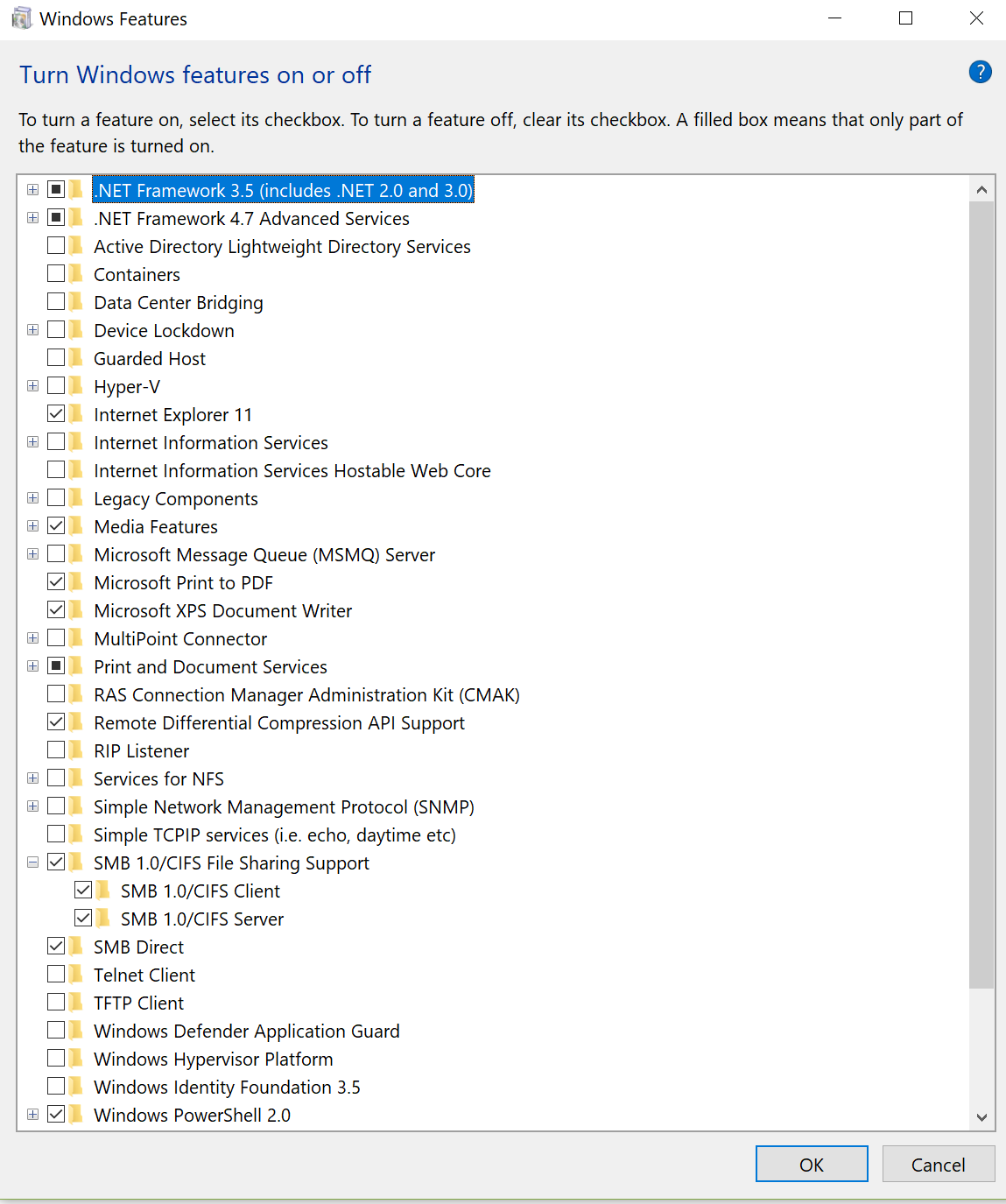Open the help question mark icon
Image resolution: width=1006 pixels, height=1204 pixels.
pyautogui.click(x=980, y=72)
